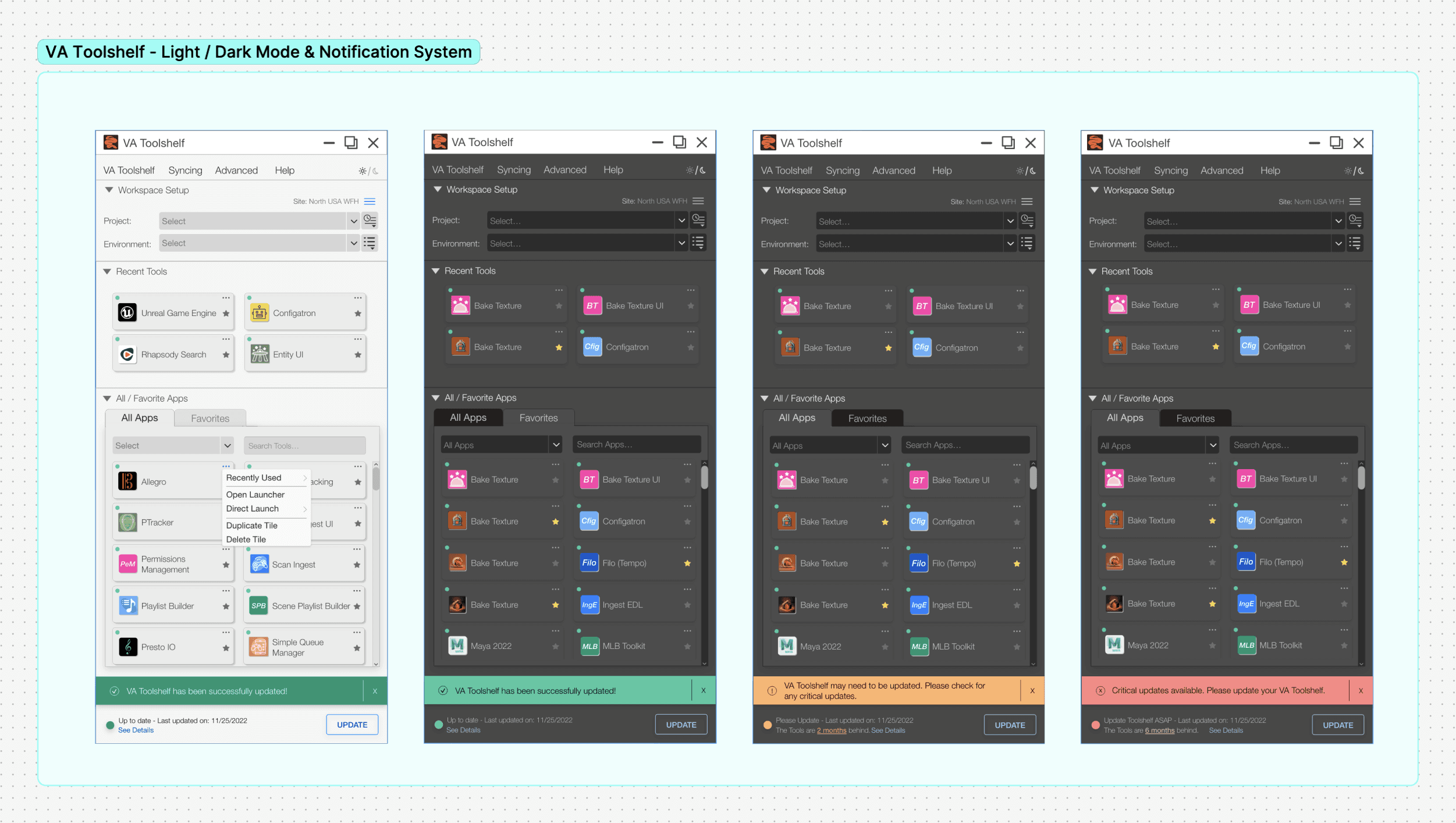Switch to Favorites tab in light window
This screenshot has height=823, width=1456.
point(210,418)
